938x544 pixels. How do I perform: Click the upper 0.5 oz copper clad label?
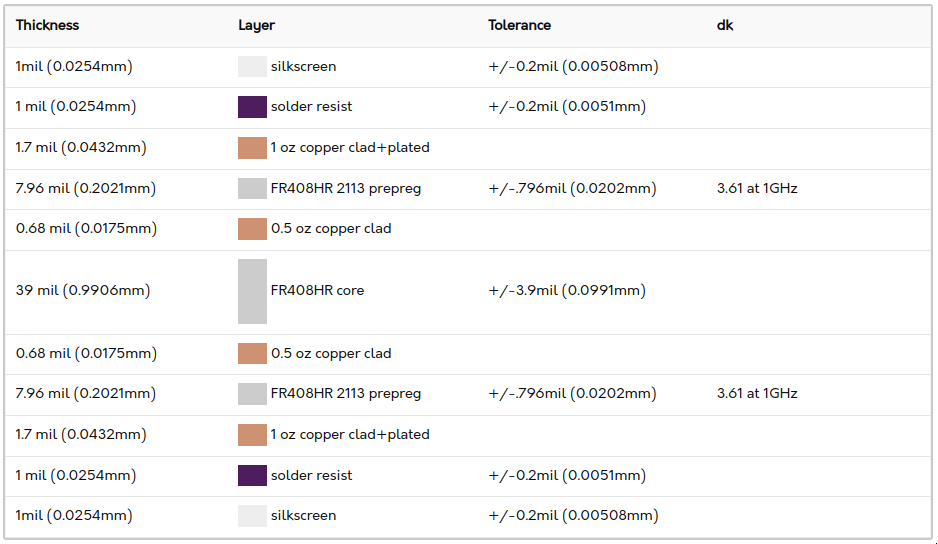click(x=331, y=229)
